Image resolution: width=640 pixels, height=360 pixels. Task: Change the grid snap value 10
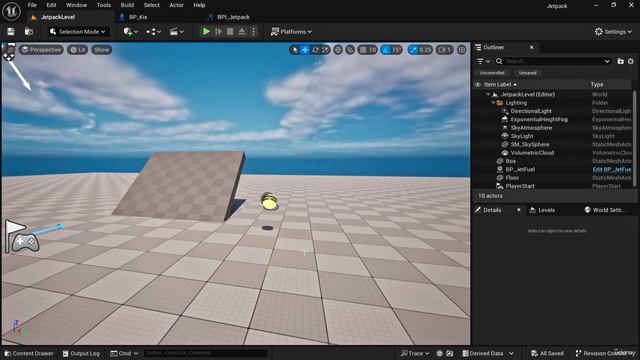tap(373, 50)
